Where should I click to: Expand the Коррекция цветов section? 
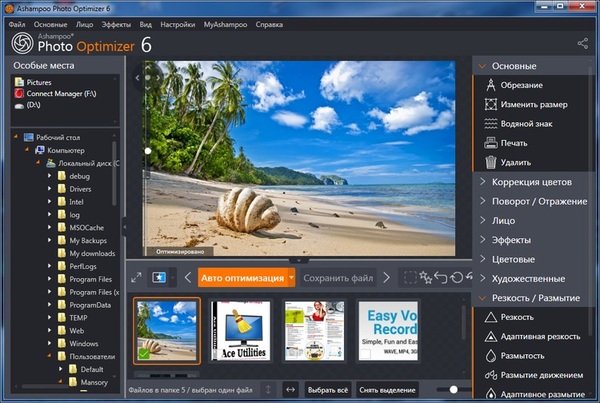pos(535,182)
